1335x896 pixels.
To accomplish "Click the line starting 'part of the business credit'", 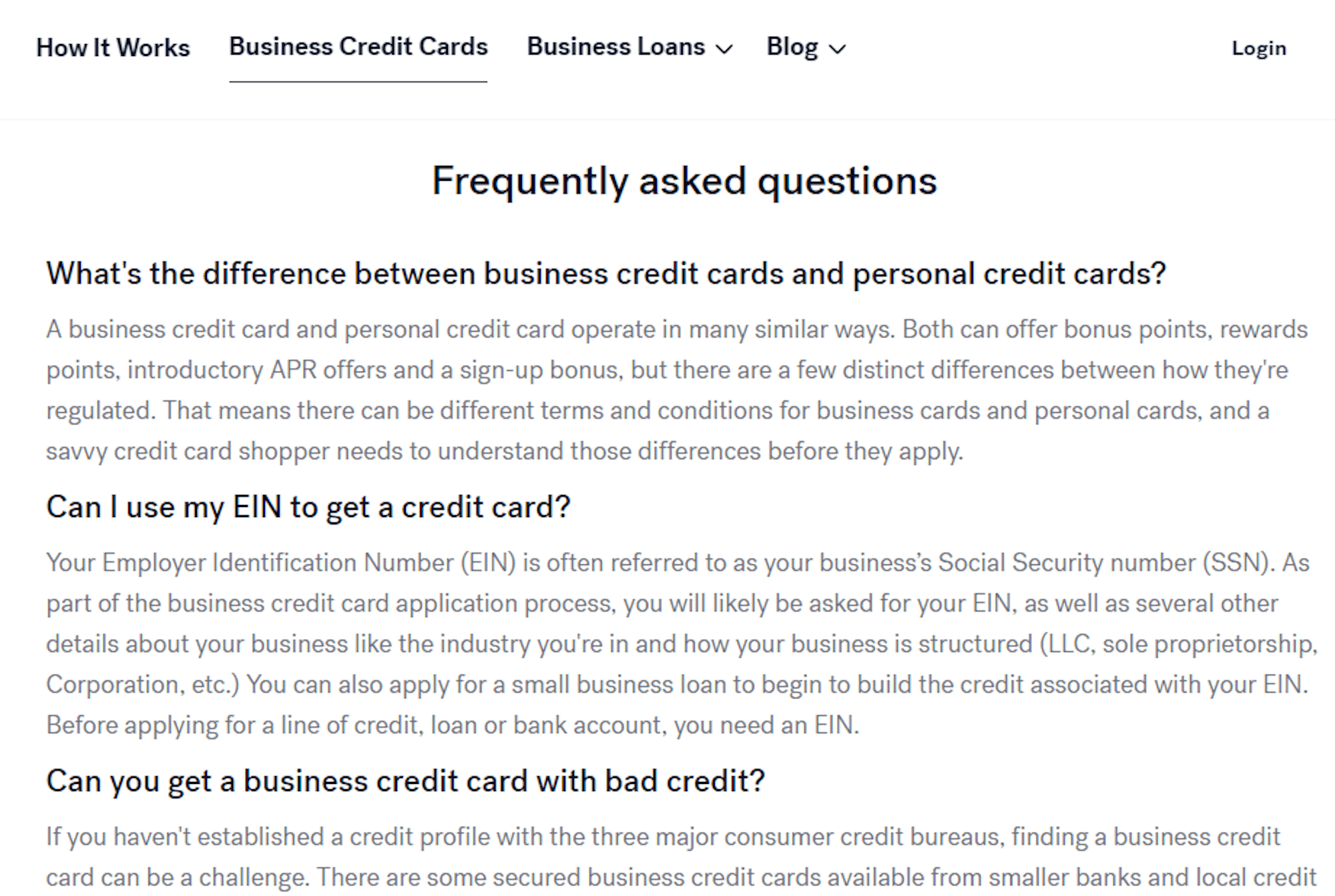I will [662, 604].
